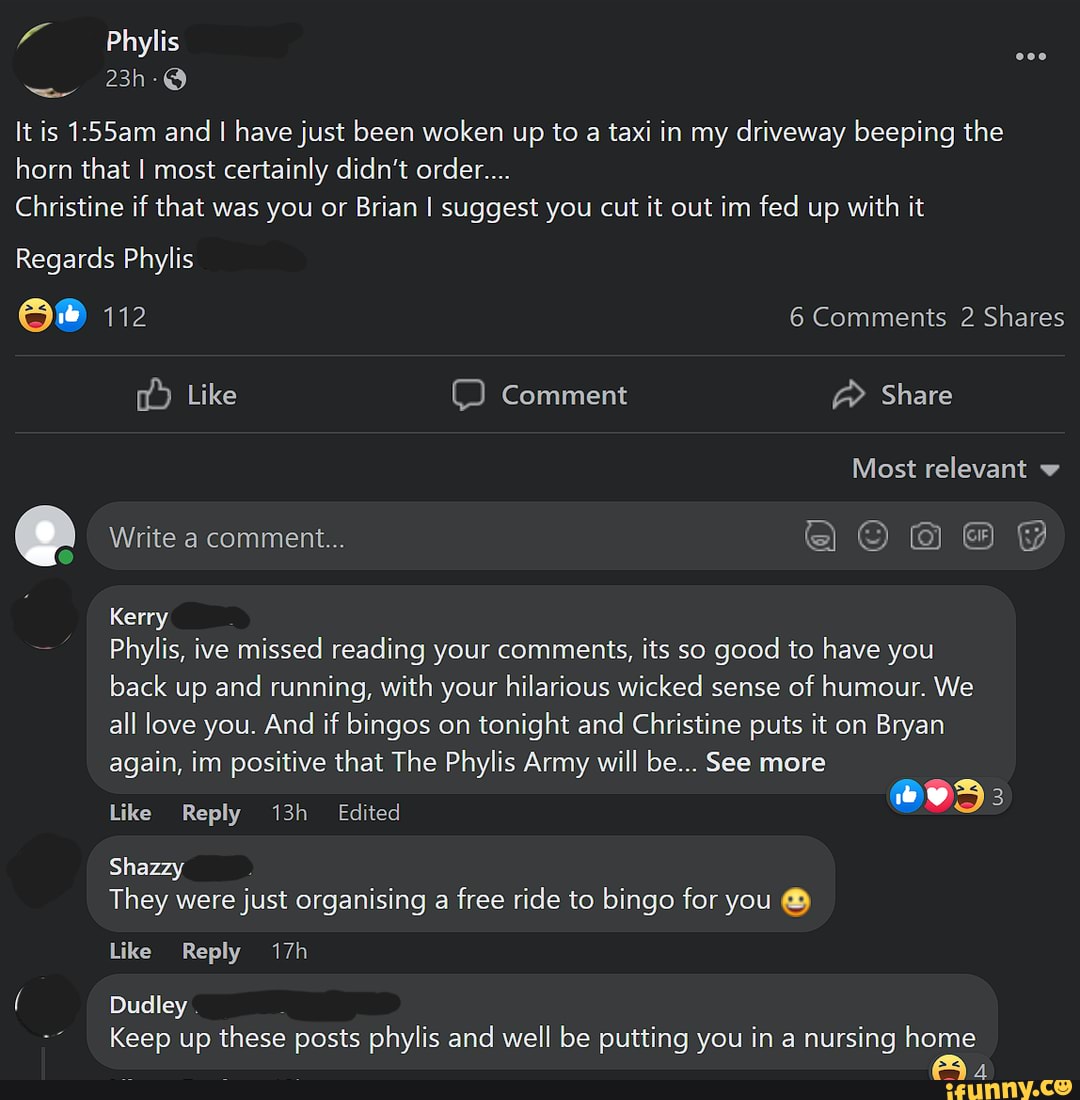Reply to Shazzy's comment
Viewport: 1080px width, 1100px height.
(x=210, y=951)
